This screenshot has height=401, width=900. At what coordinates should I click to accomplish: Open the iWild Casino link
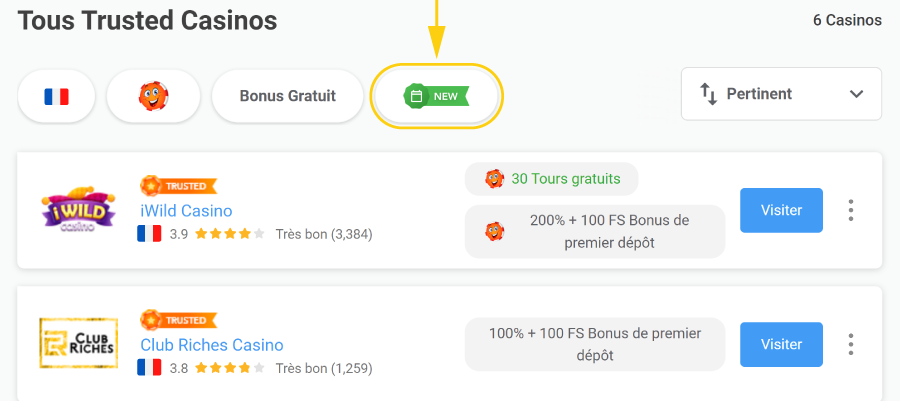[x=186, y=211]
